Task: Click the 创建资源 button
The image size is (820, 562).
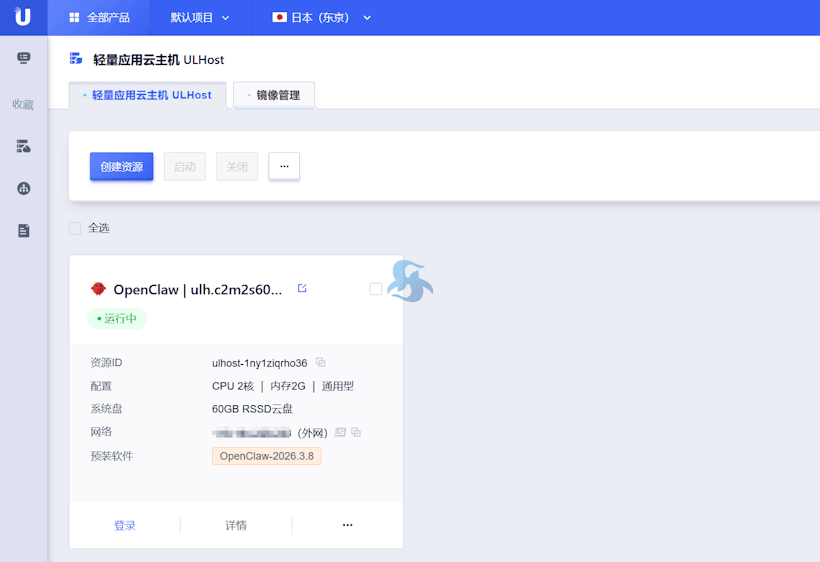Action: click(121, 167)
